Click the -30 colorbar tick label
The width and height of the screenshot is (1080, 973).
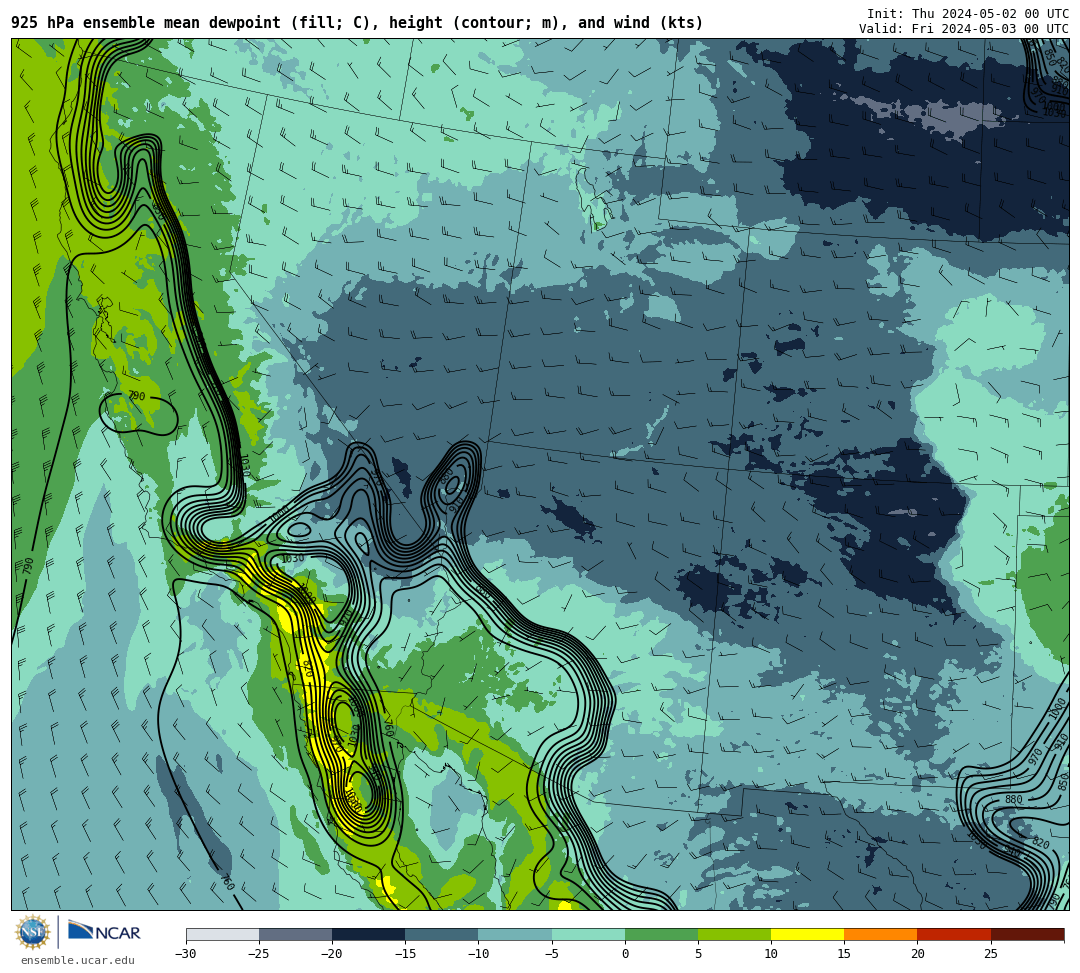[186, 954]
